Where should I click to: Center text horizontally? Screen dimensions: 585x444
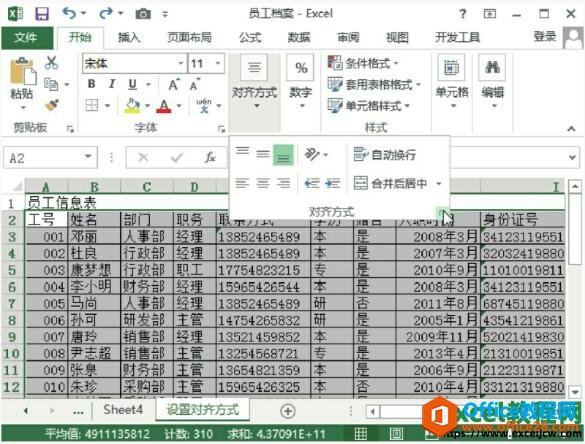coord(263,183)
